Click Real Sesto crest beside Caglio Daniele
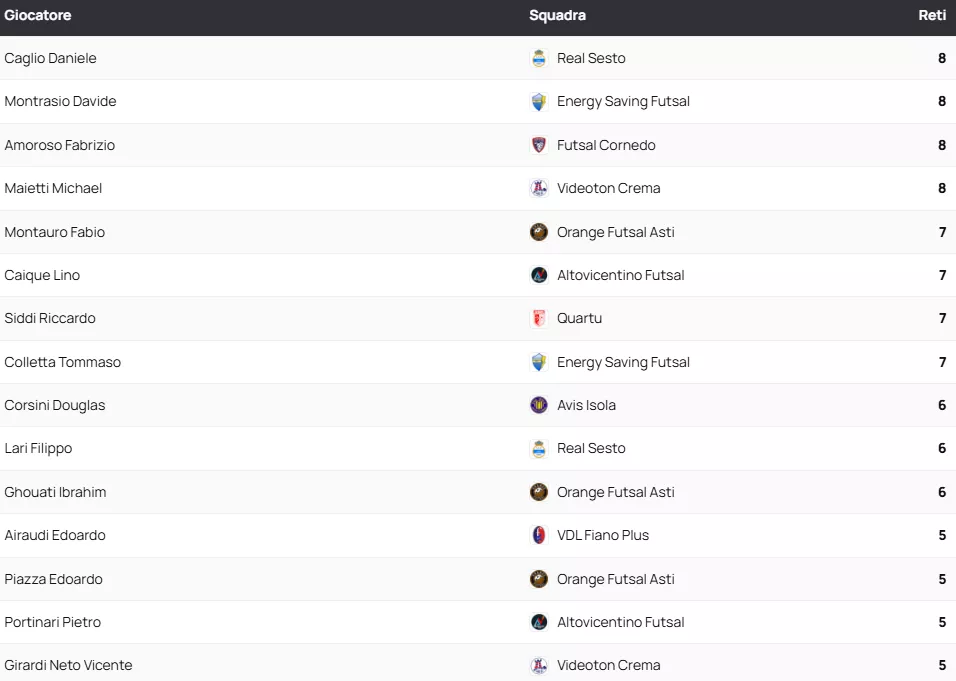Viewport: 956px width, 681px height. click(539, 58)
